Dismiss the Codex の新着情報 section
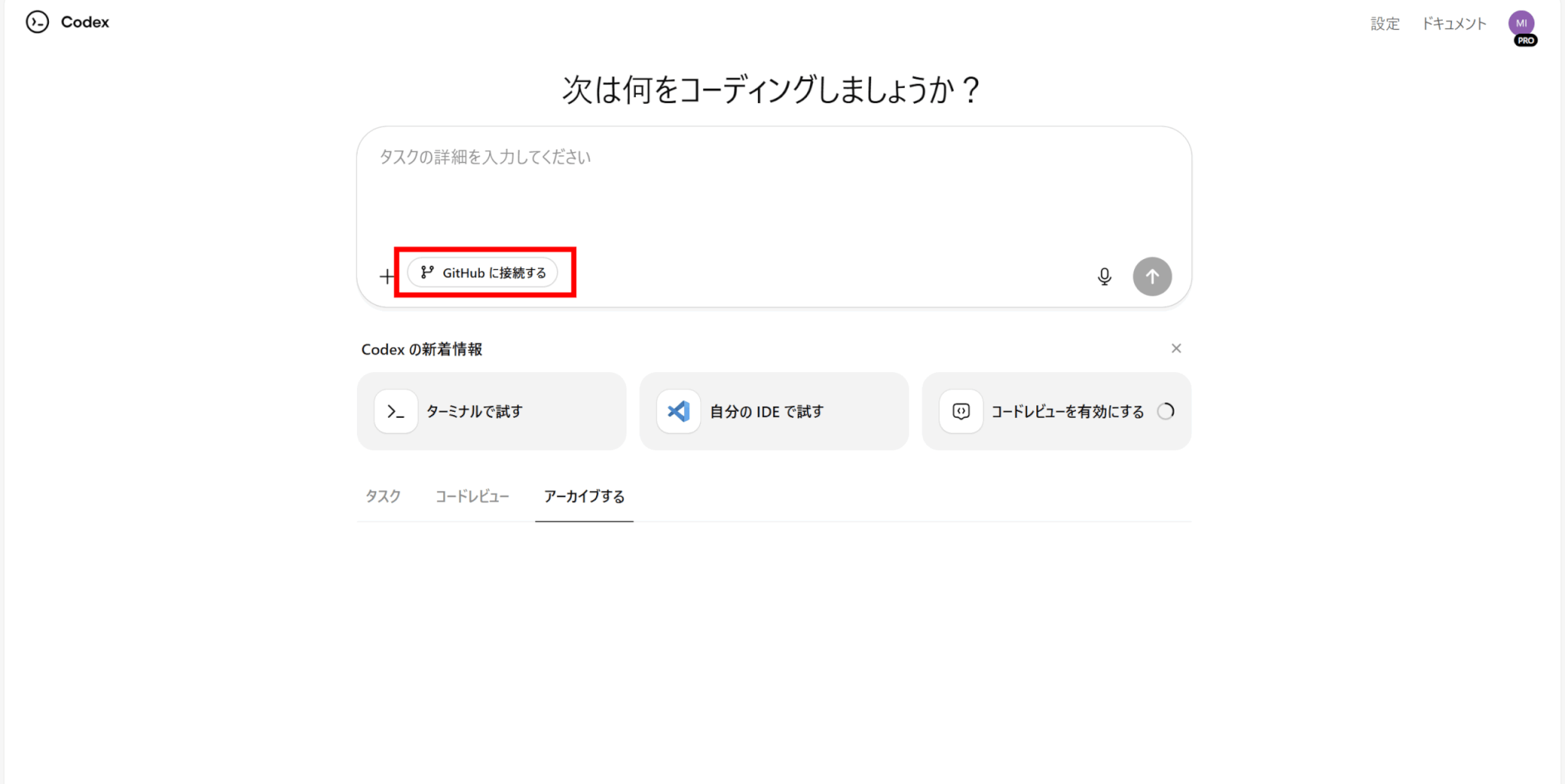Screen dimensions: 1565x784 pyautogui.click(x=1176, y=348)
